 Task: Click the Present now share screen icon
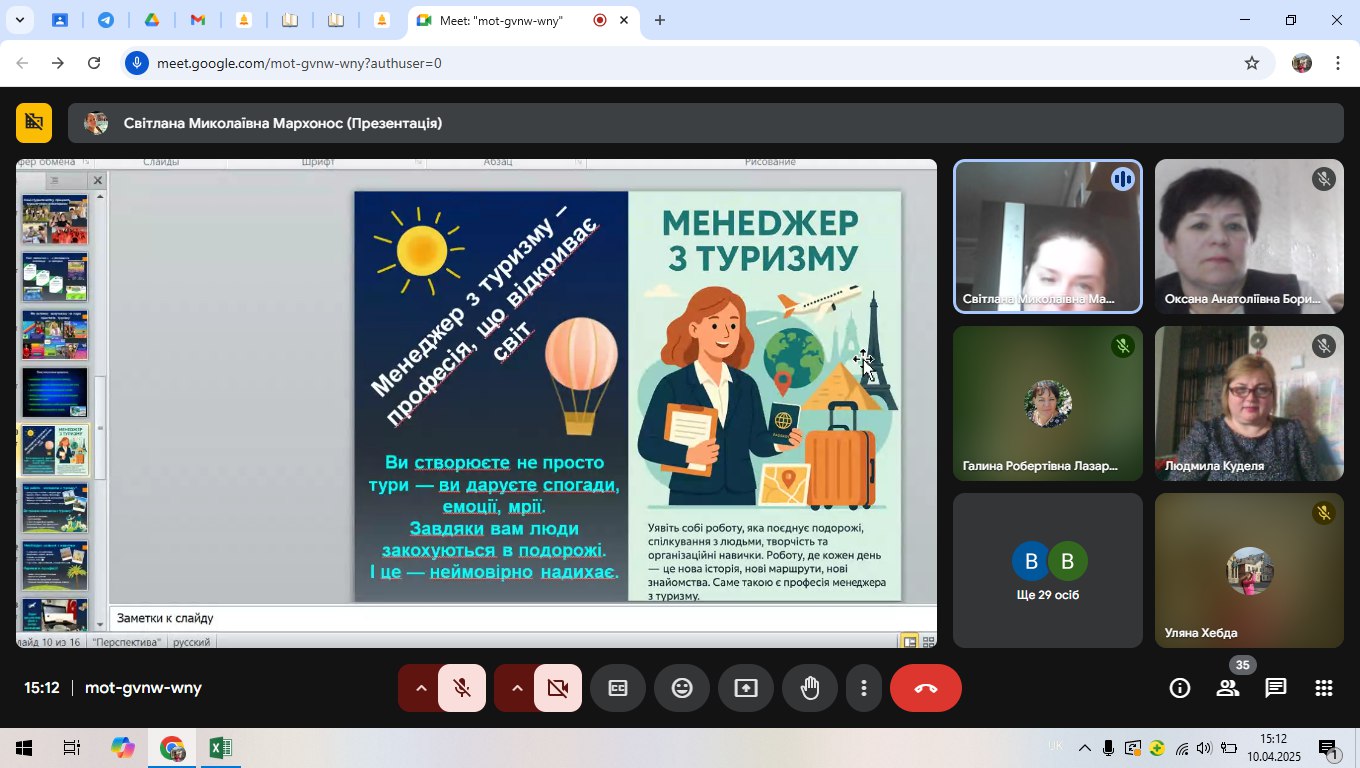point(746,688)
